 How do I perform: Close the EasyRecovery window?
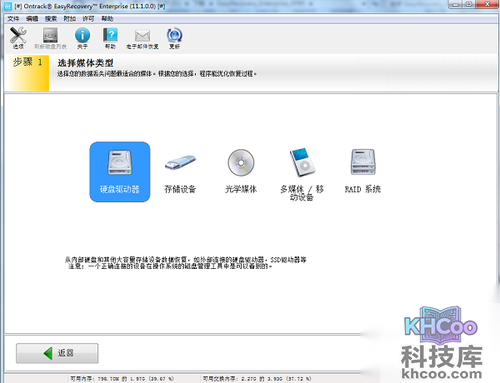(x=487, y=4)
